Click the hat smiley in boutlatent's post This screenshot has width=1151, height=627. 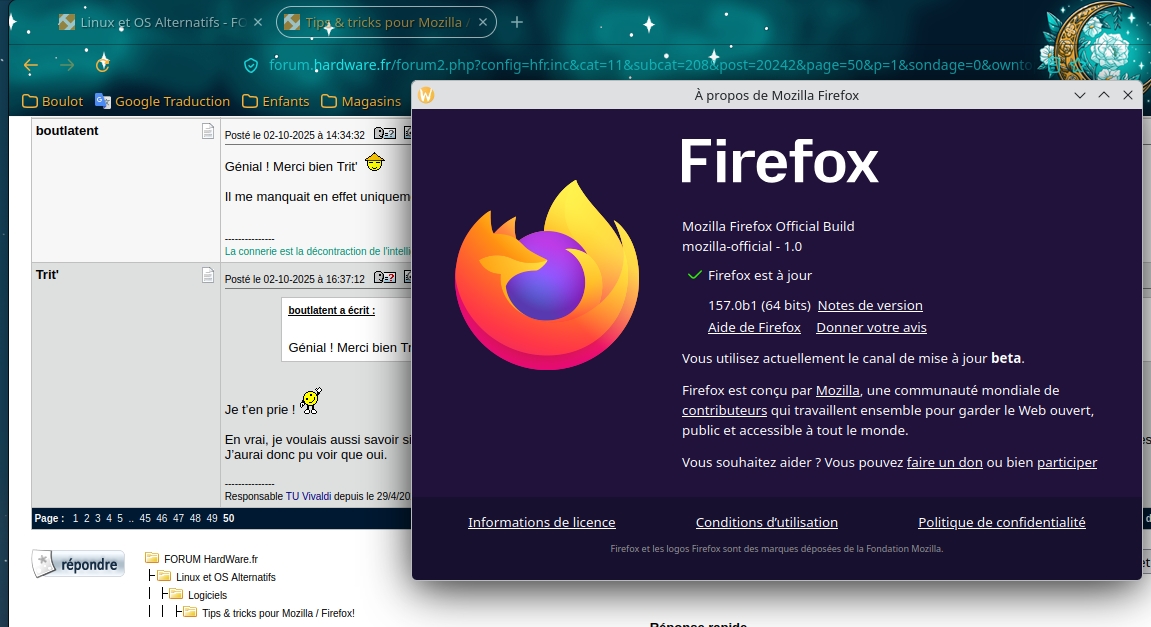[374, 162]
